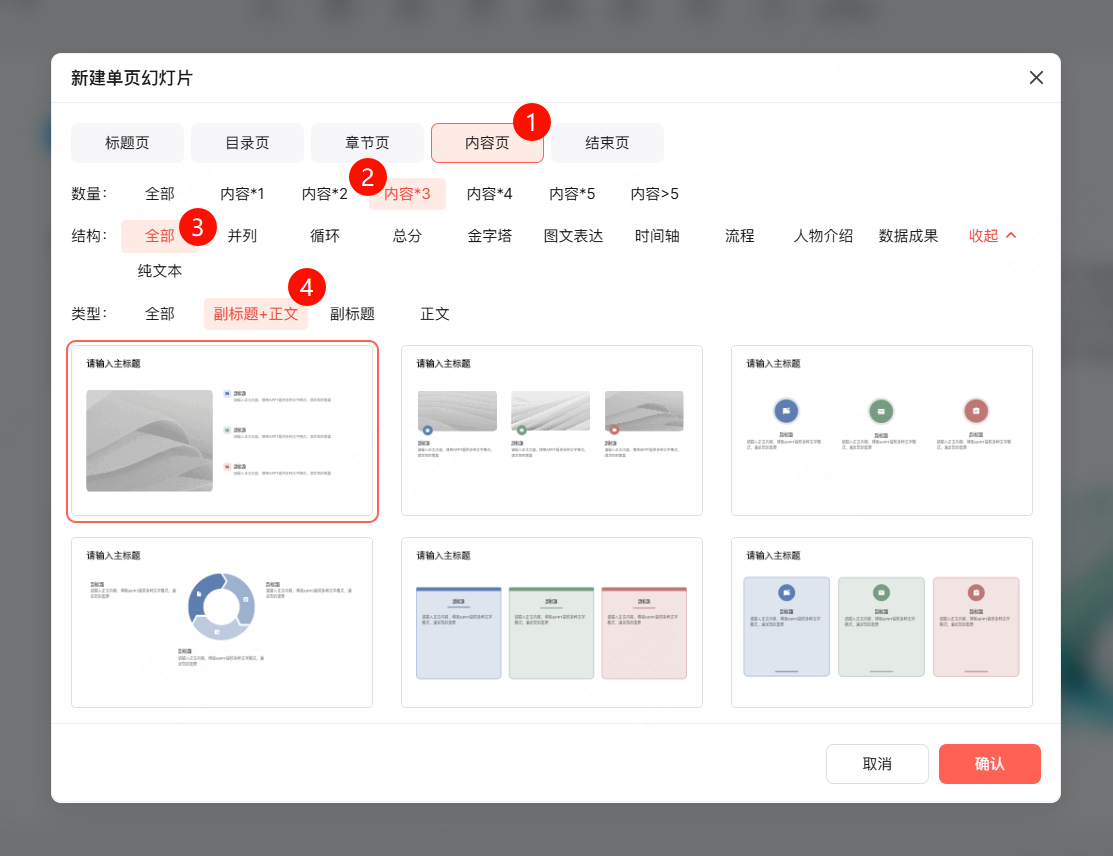
Task: Filter structure by 金字塔
Action: tap(490, 236)
